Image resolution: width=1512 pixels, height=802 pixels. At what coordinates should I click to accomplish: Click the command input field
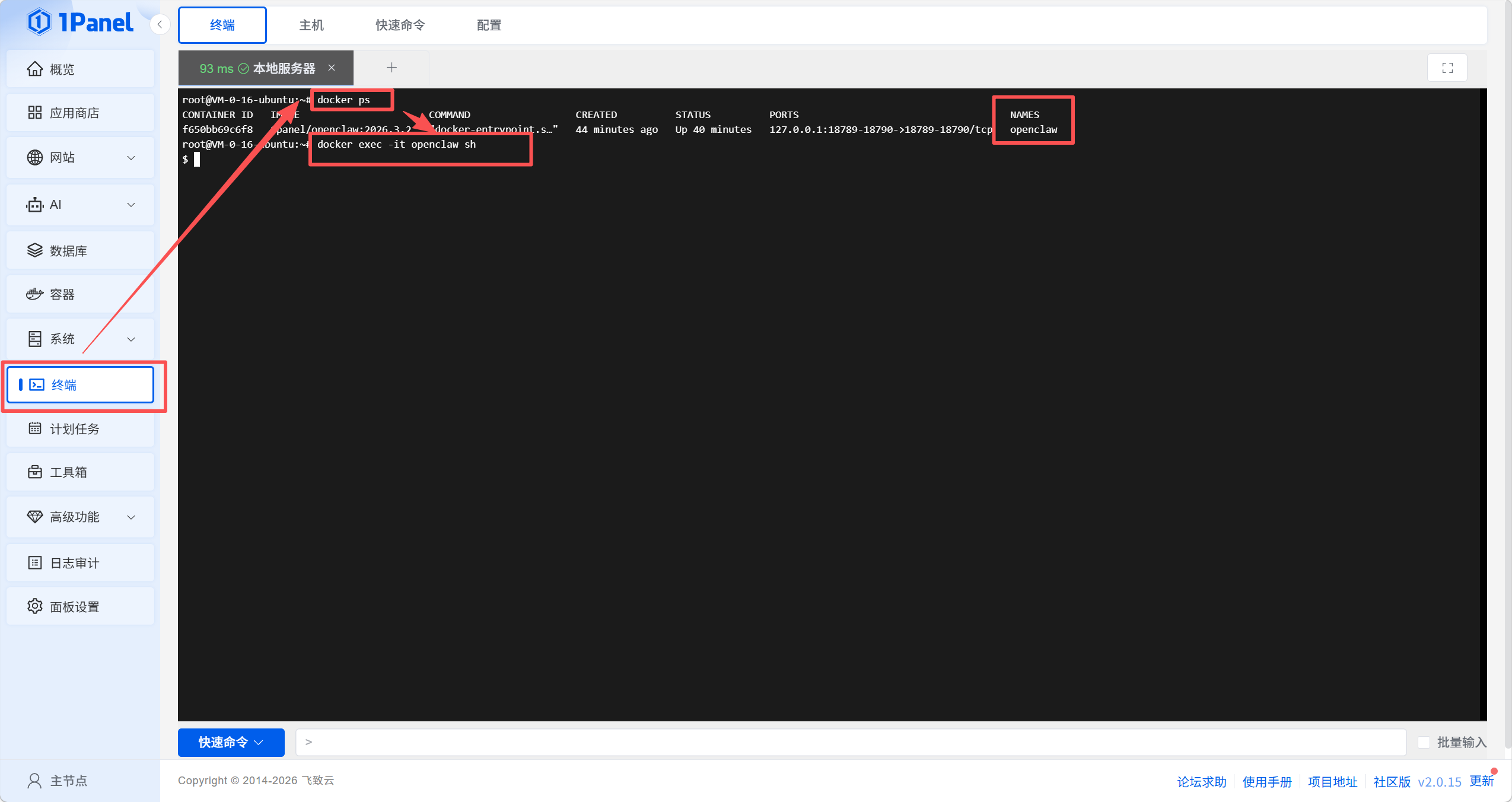coord(850,742)
